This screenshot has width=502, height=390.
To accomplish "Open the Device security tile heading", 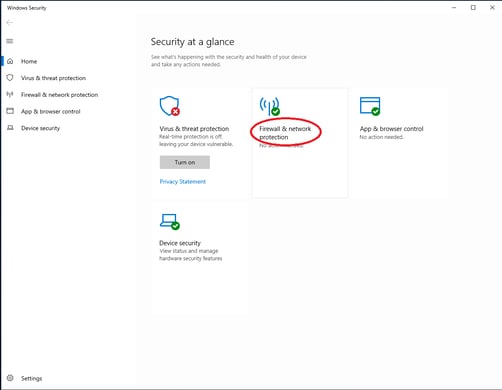I will (180, 243).
